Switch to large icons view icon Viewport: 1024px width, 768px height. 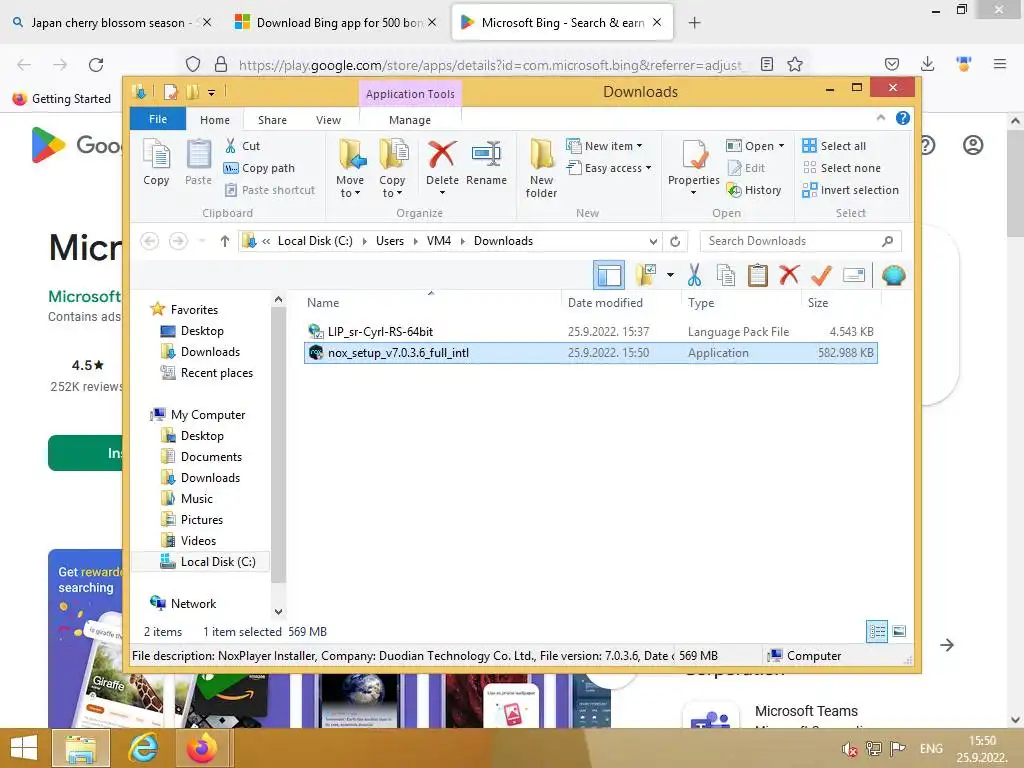tap(899, 631)
